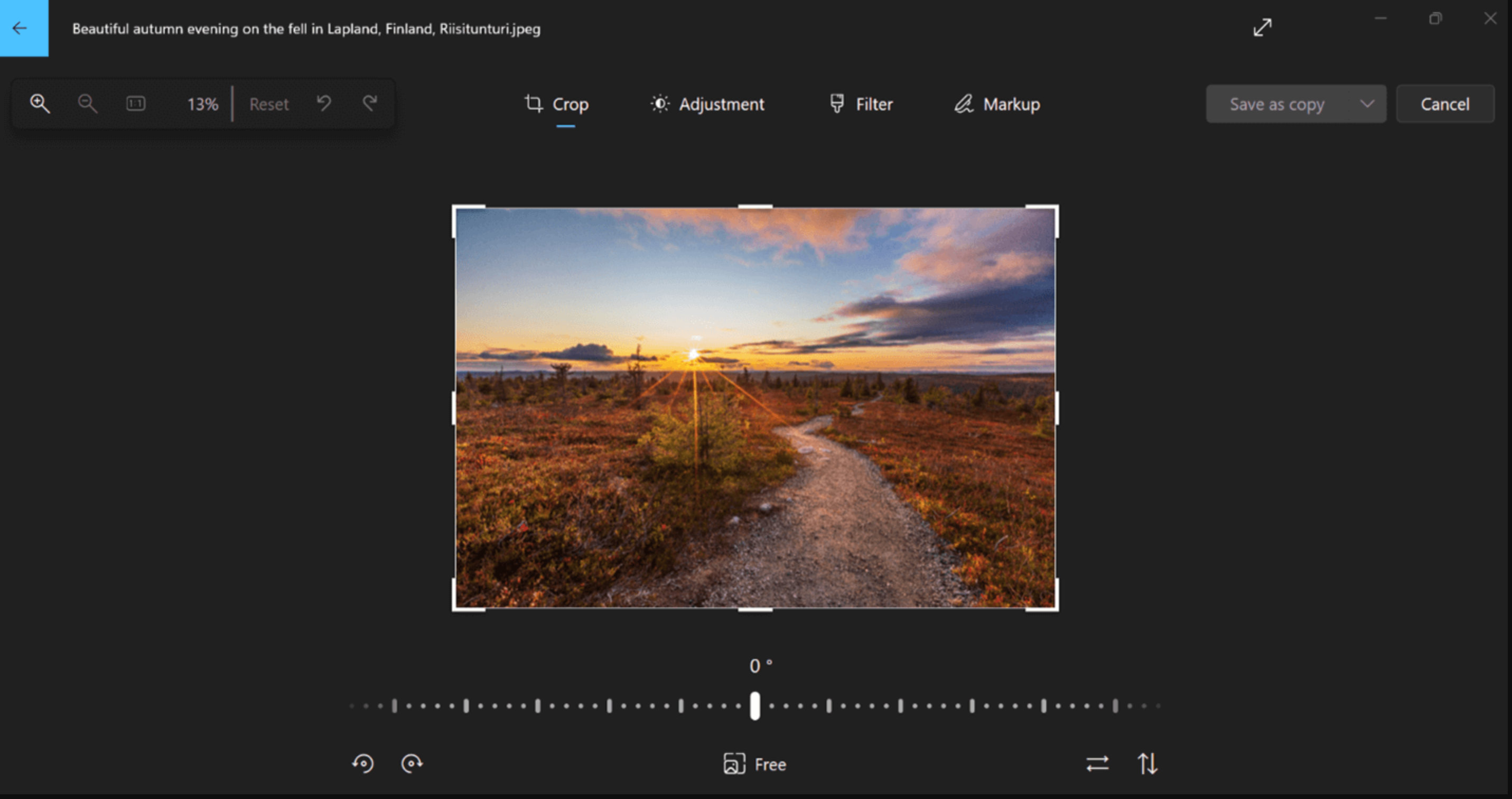Open the Filter editing tab
Viewport: 1512px width, 799px height.
861,104
